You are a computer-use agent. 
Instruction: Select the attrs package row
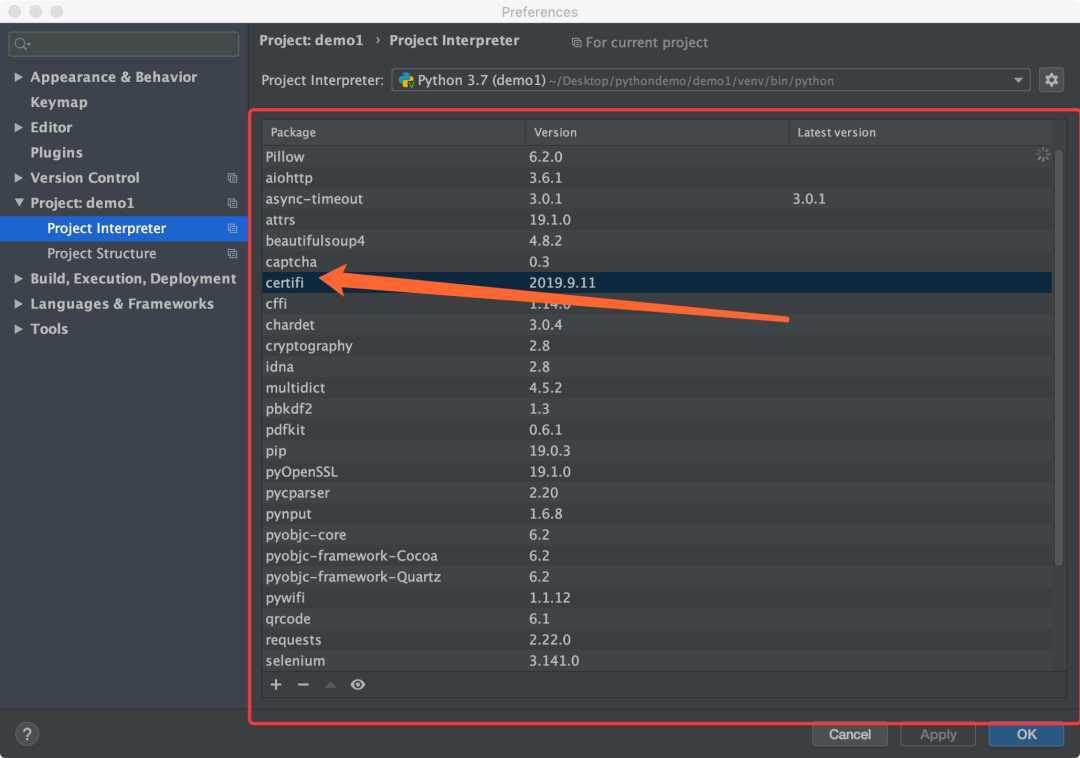657,220
